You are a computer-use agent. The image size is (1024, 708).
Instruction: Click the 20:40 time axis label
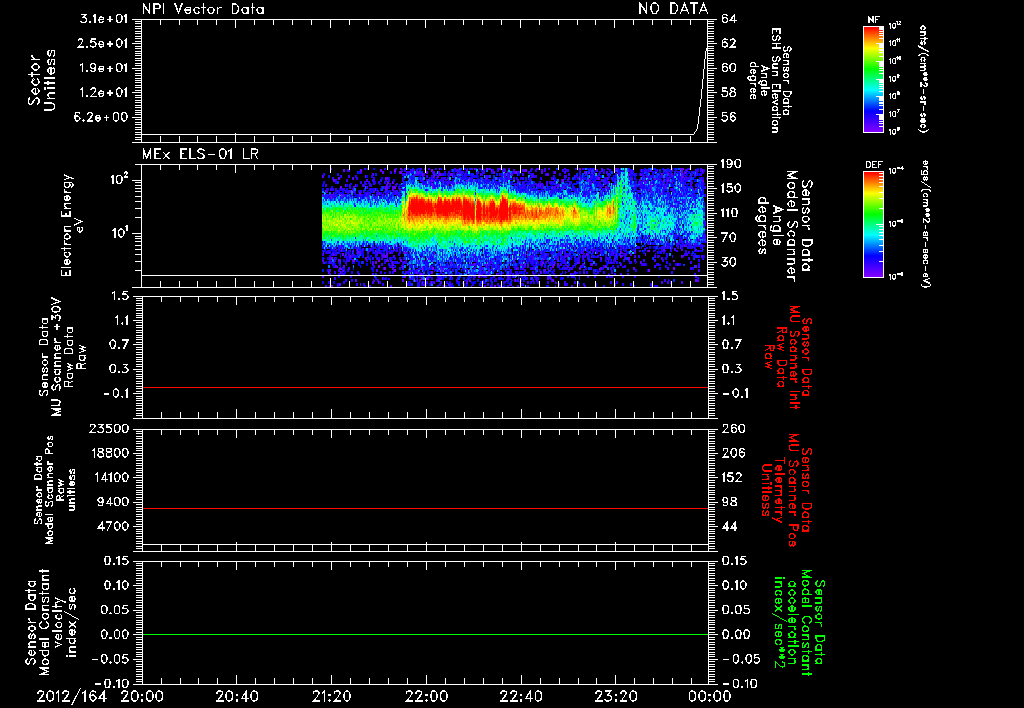pos(237,696)
